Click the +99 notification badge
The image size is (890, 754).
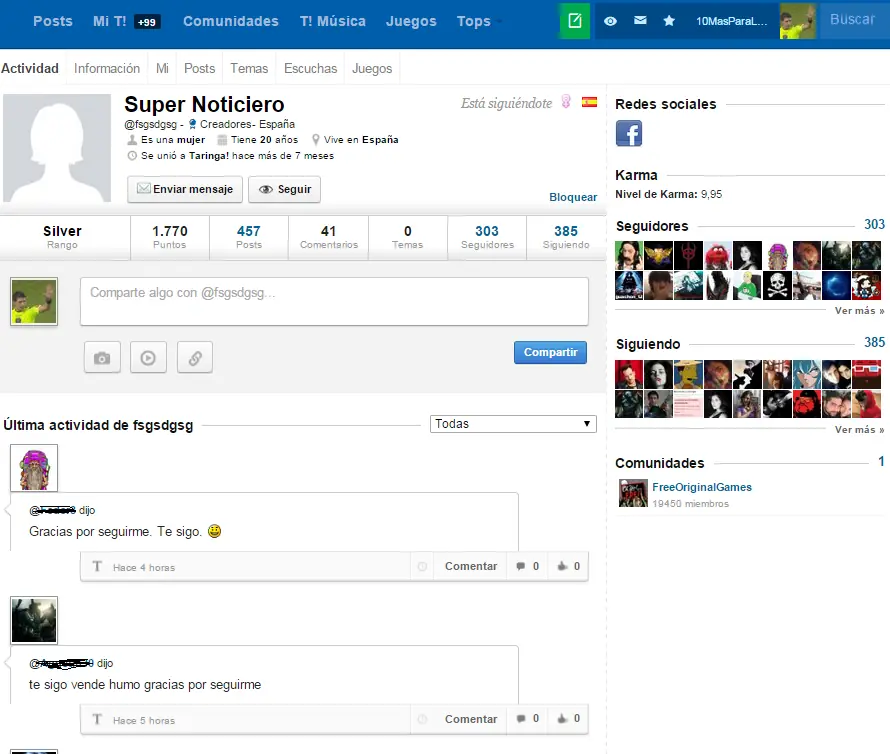click(147, 22)
